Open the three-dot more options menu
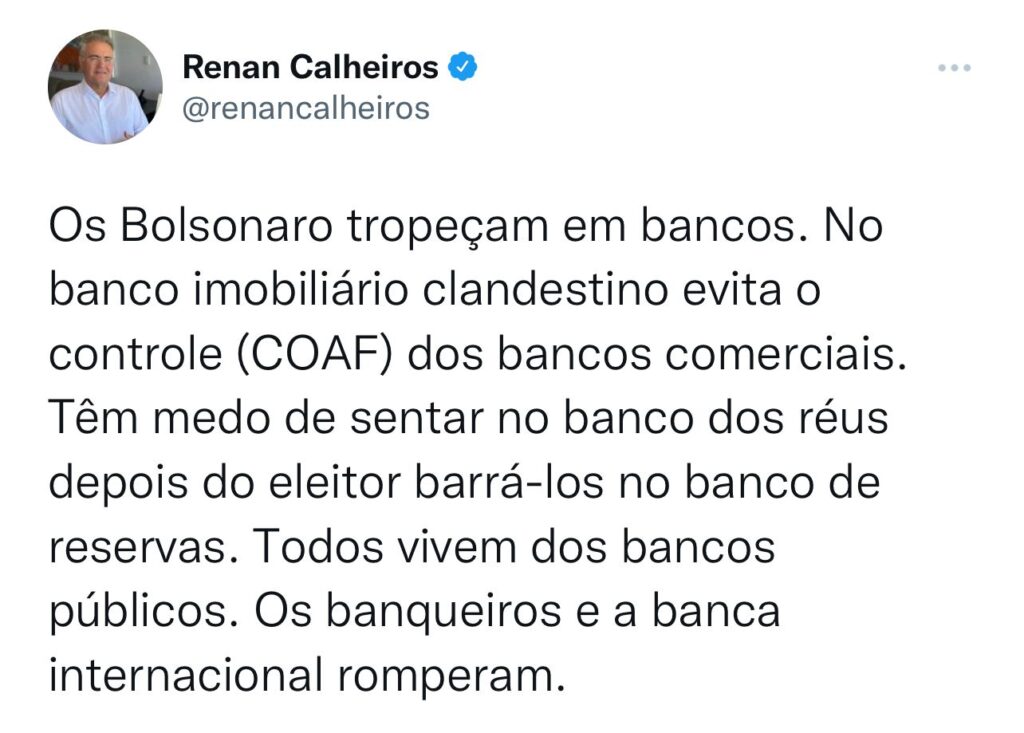Image resolution: width=1024 pixels, height=733 pixels. point(954,68)
